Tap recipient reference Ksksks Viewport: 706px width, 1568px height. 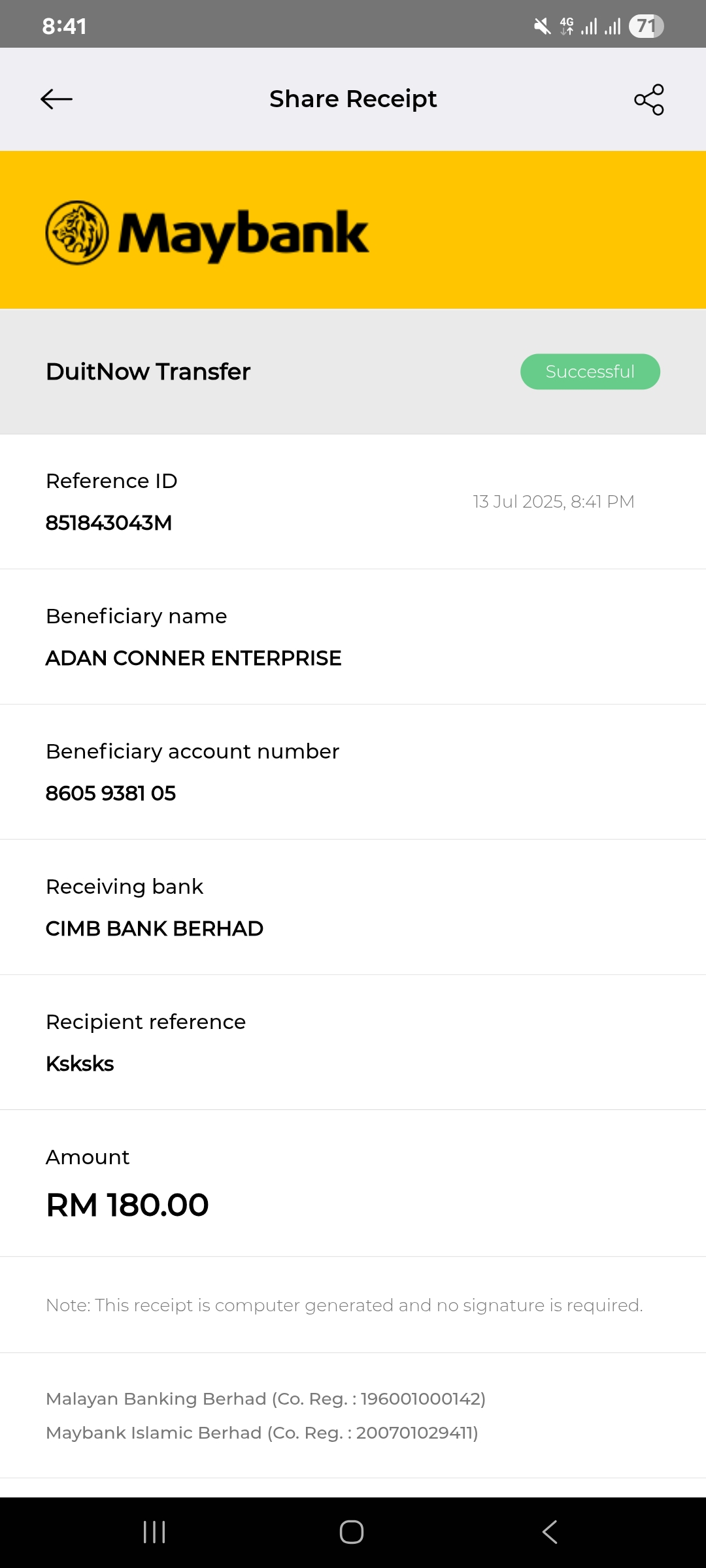pyautogui.click(x=80, y=1064)
